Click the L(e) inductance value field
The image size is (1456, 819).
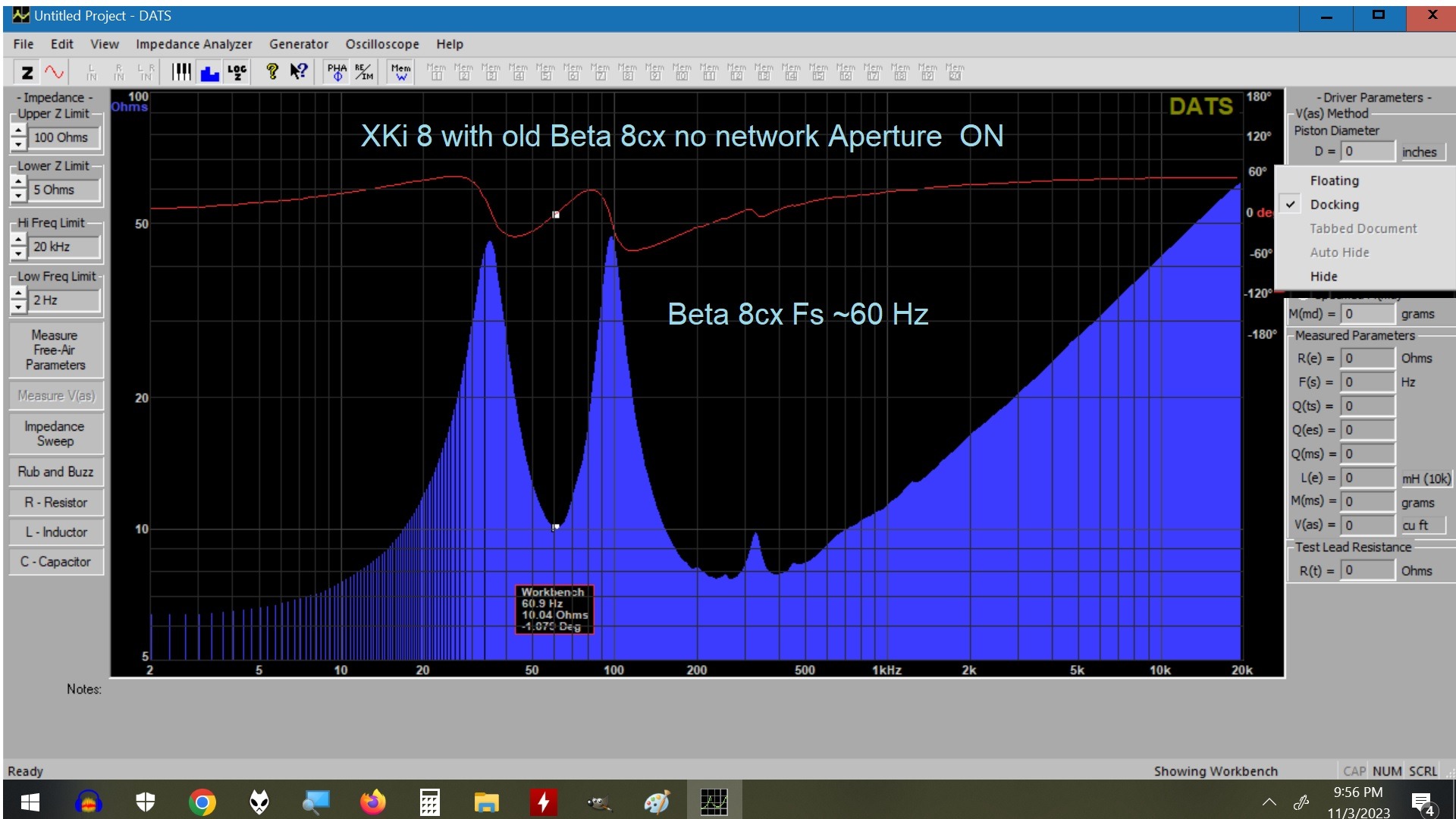coord(1368,478)
